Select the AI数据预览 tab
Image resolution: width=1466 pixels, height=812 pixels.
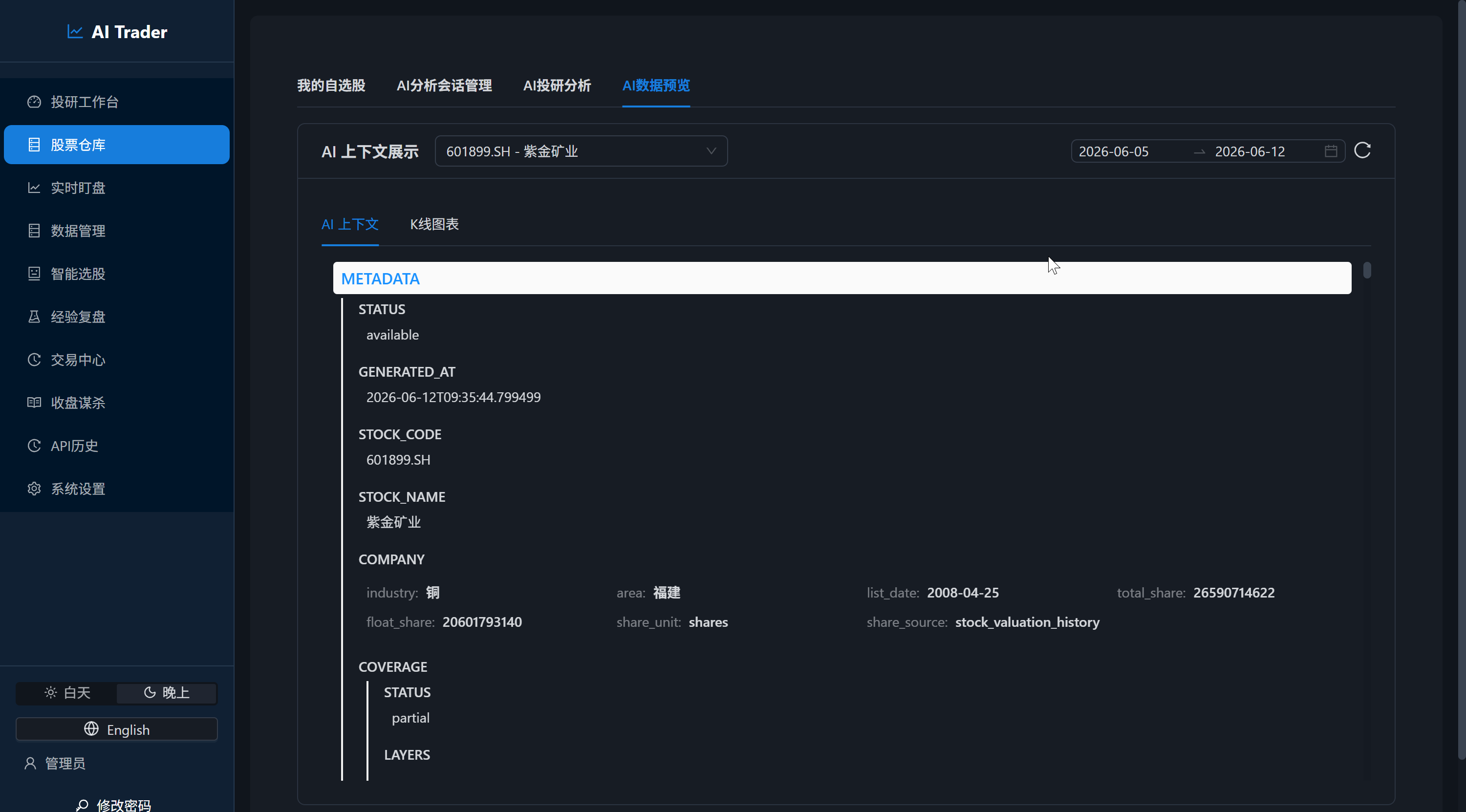point(656,85)
